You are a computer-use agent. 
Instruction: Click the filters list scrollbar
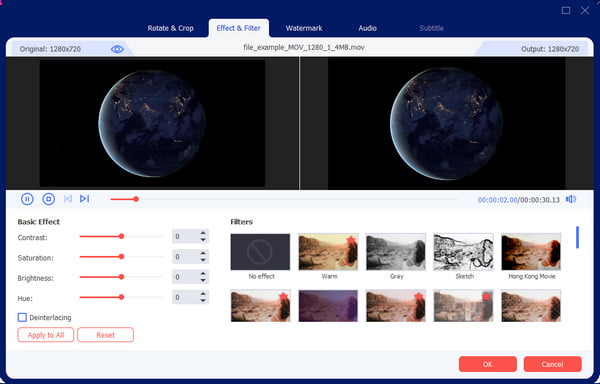point(577,237)
